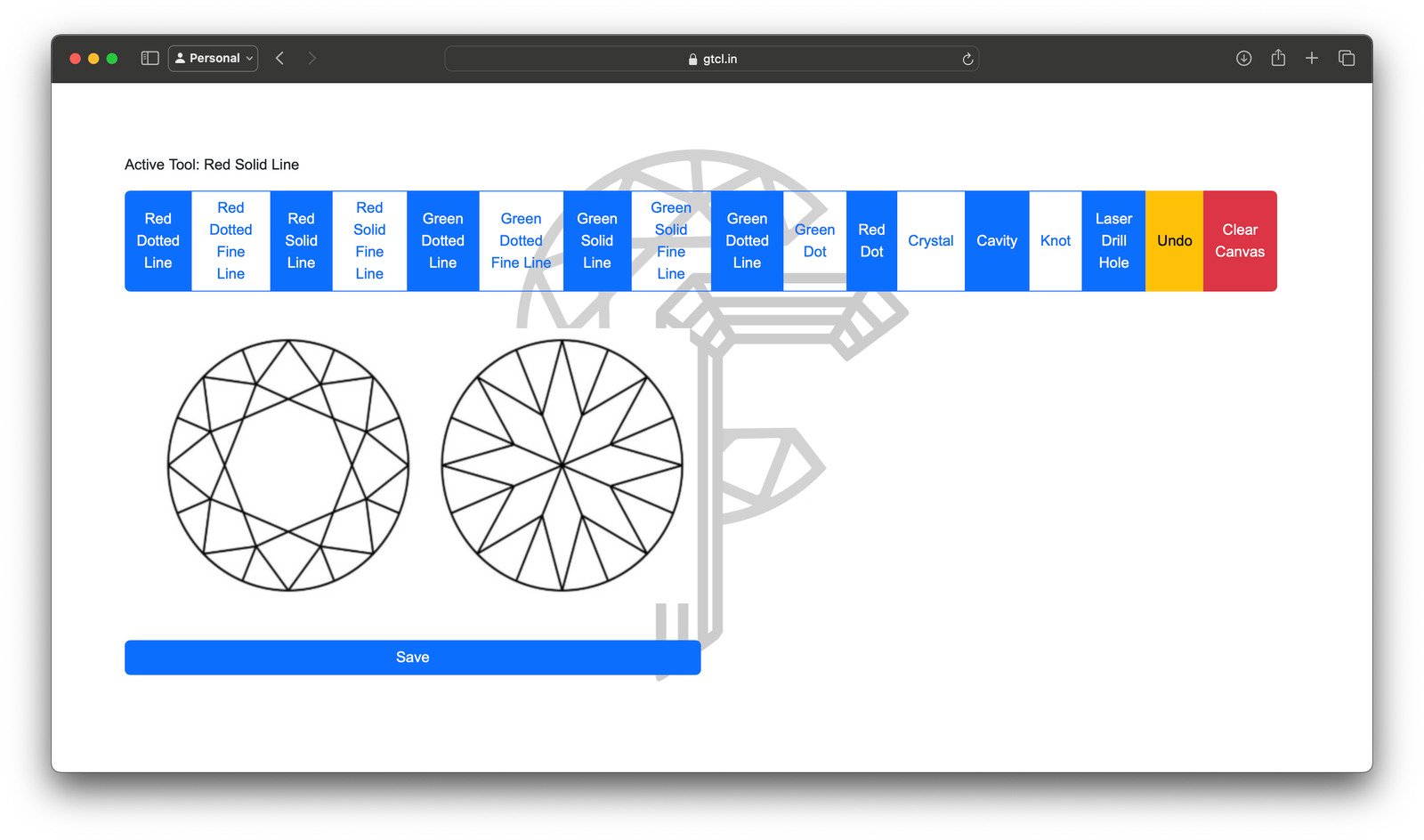Viewport: 1424px width, 840px height.
Task: Reload the page using refresh icon
Action: coord(967,59)
